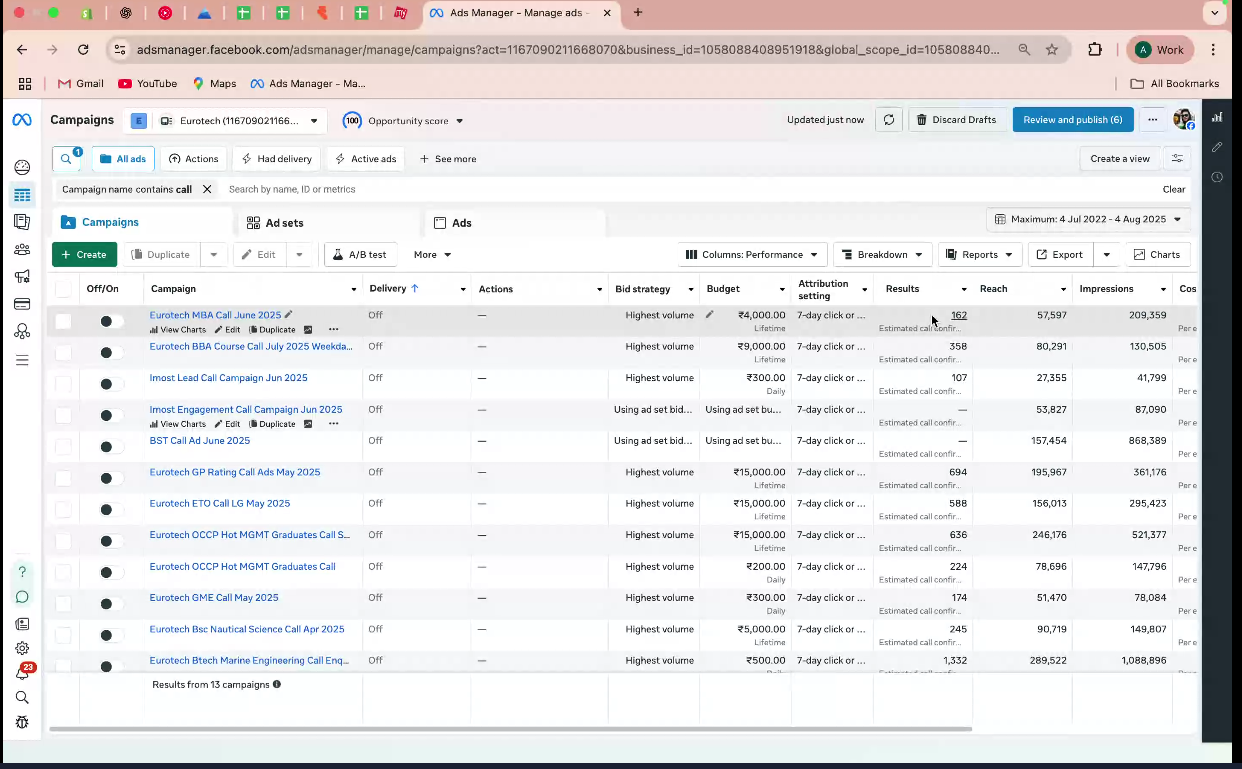Click the customize view sliders icon
This screenshot has width=1242, height=769.
[1177, 159]
